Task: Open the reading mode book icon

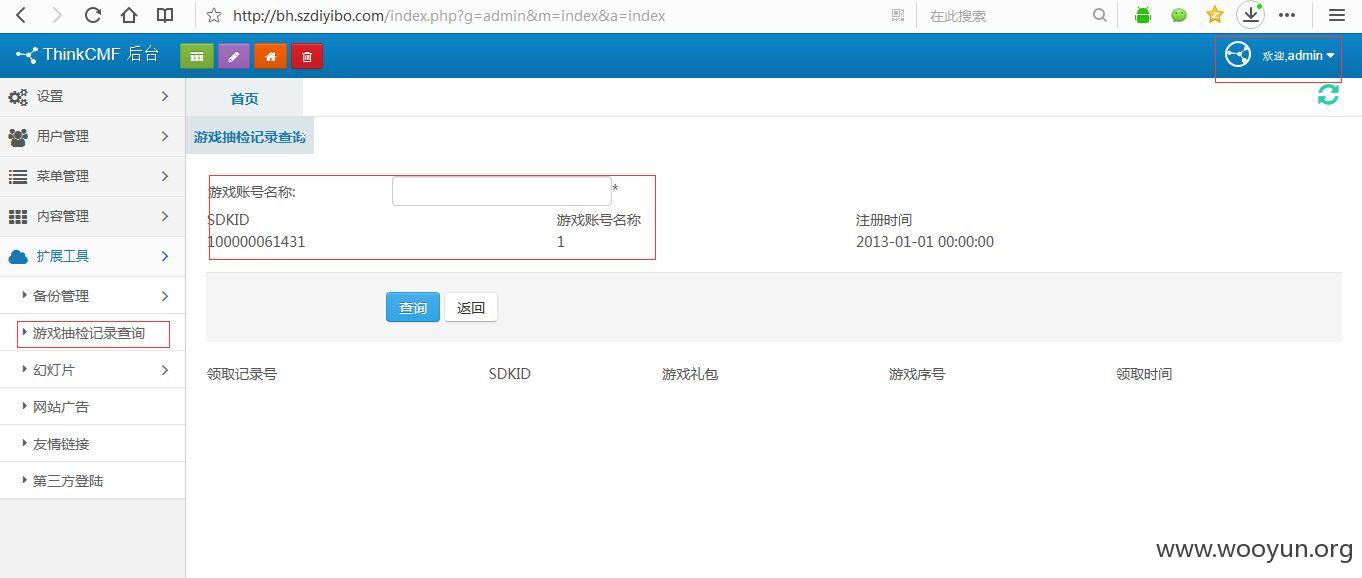Action: tap(165, 15)
